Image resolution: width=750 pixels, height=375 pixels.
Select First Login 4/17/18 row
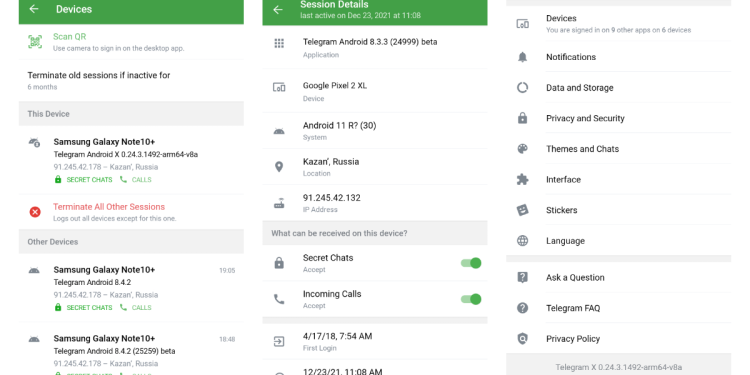(x=375, y=342)
